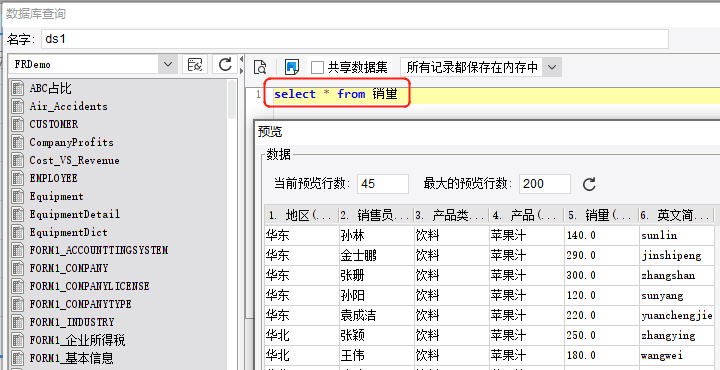
Task: Select the EMPLOYEE table
Action: [53, 178]
